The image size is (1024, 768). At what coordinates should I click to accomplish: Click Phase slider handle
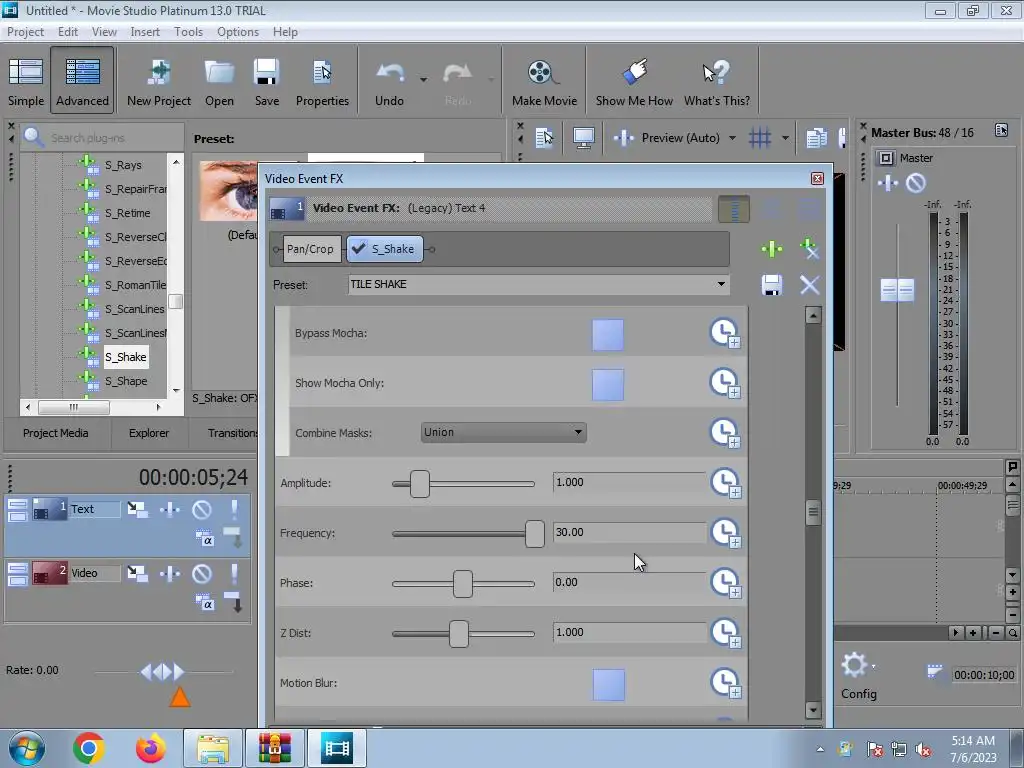pos(463,584)
